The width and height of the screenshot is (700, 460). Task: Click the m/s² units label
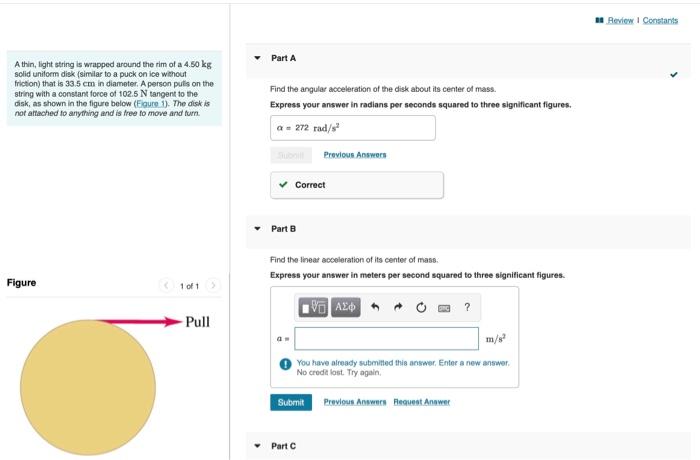tap(496, 339)
